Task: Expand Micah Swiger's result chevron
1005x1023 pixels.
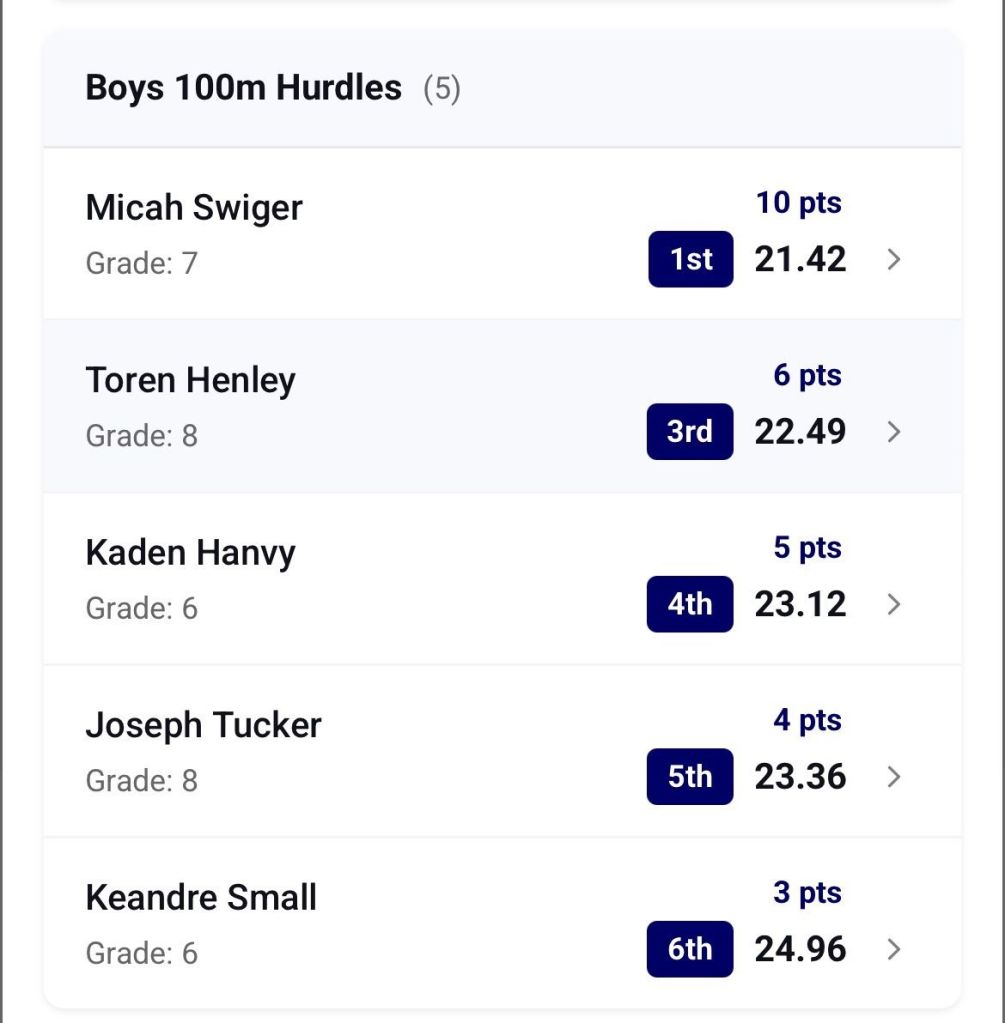Action: click(894, 260)
